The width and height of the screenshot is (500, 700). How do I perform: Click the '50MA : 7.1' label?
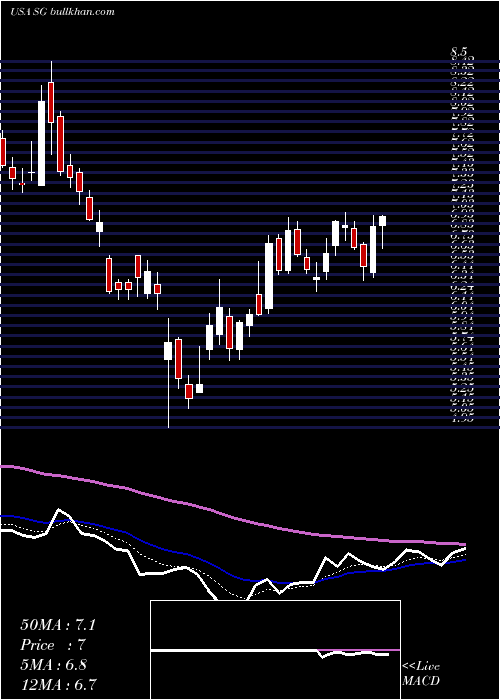58,625
